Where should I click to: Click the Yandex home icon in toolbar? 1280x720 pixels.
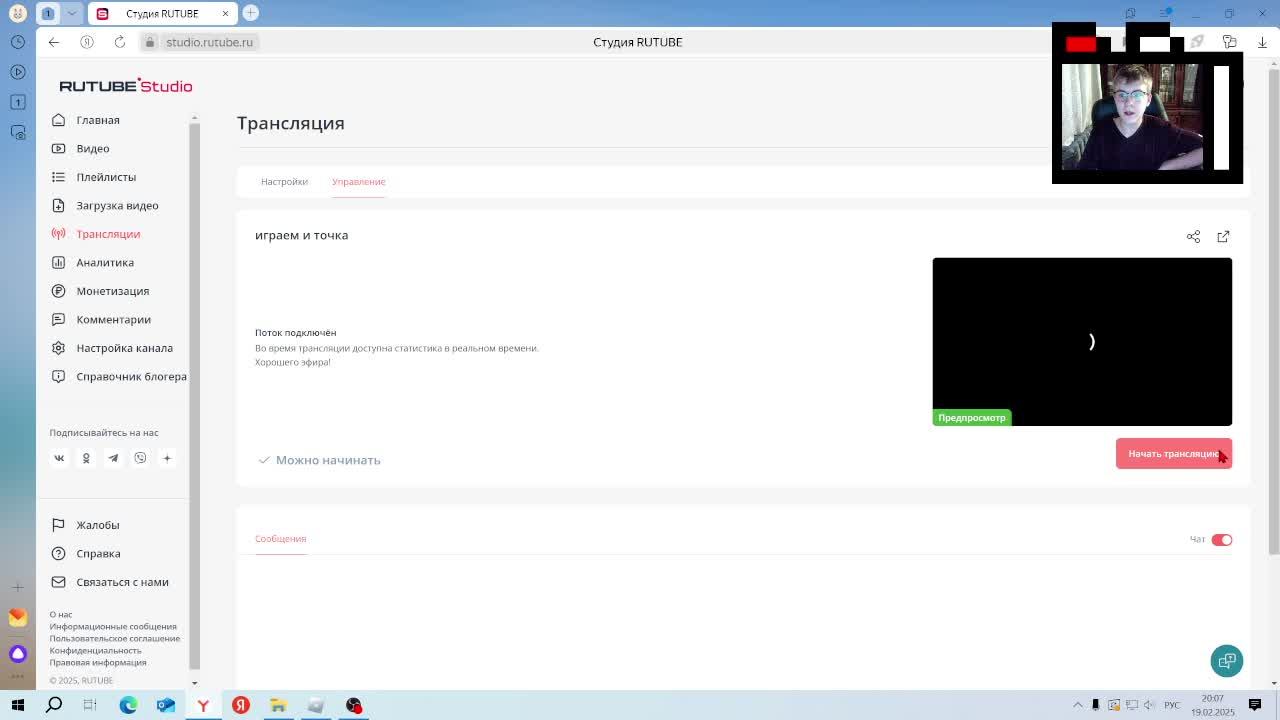coord(87,42)
